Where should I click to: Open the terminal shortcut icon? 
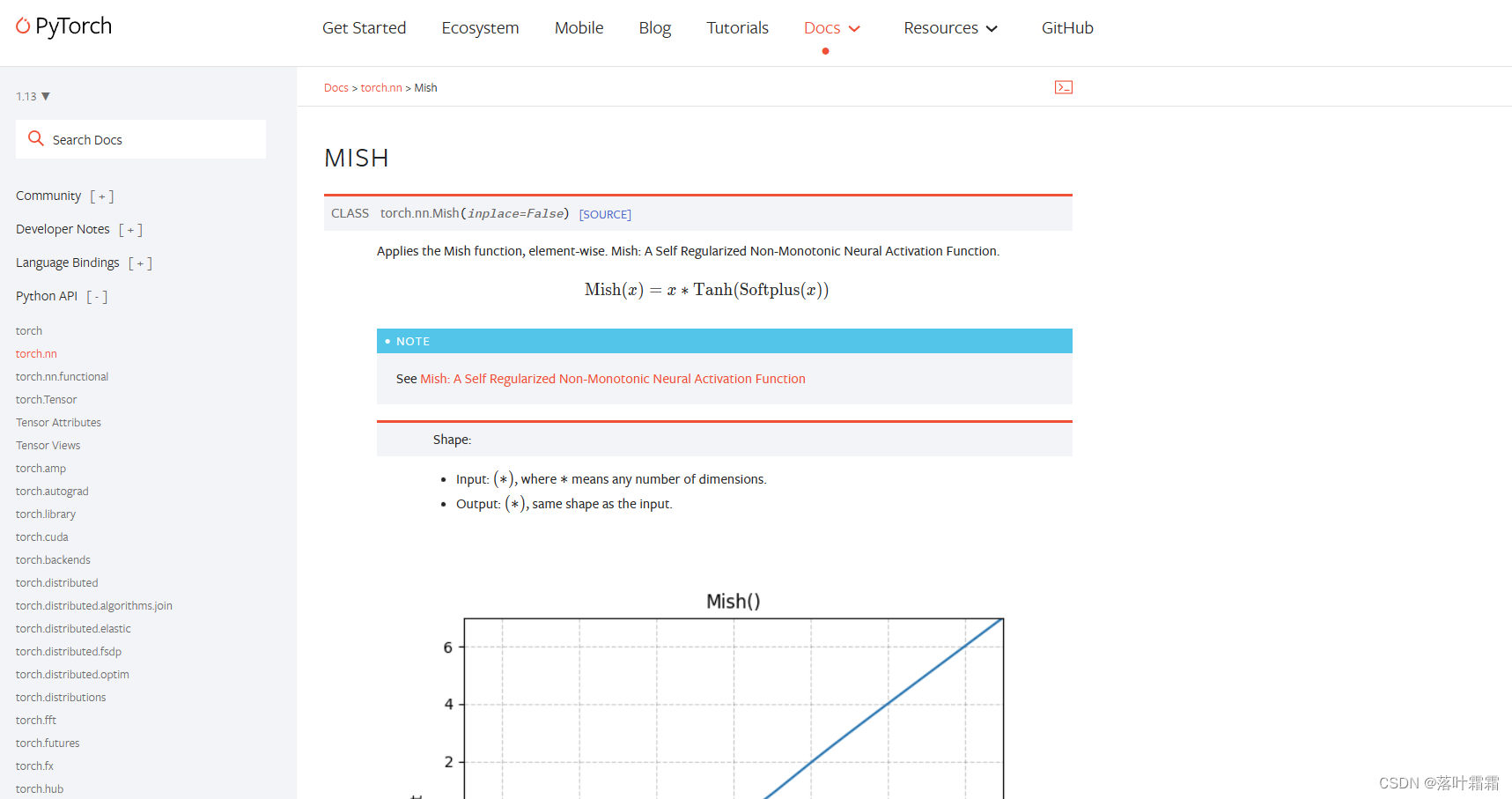1064,87
